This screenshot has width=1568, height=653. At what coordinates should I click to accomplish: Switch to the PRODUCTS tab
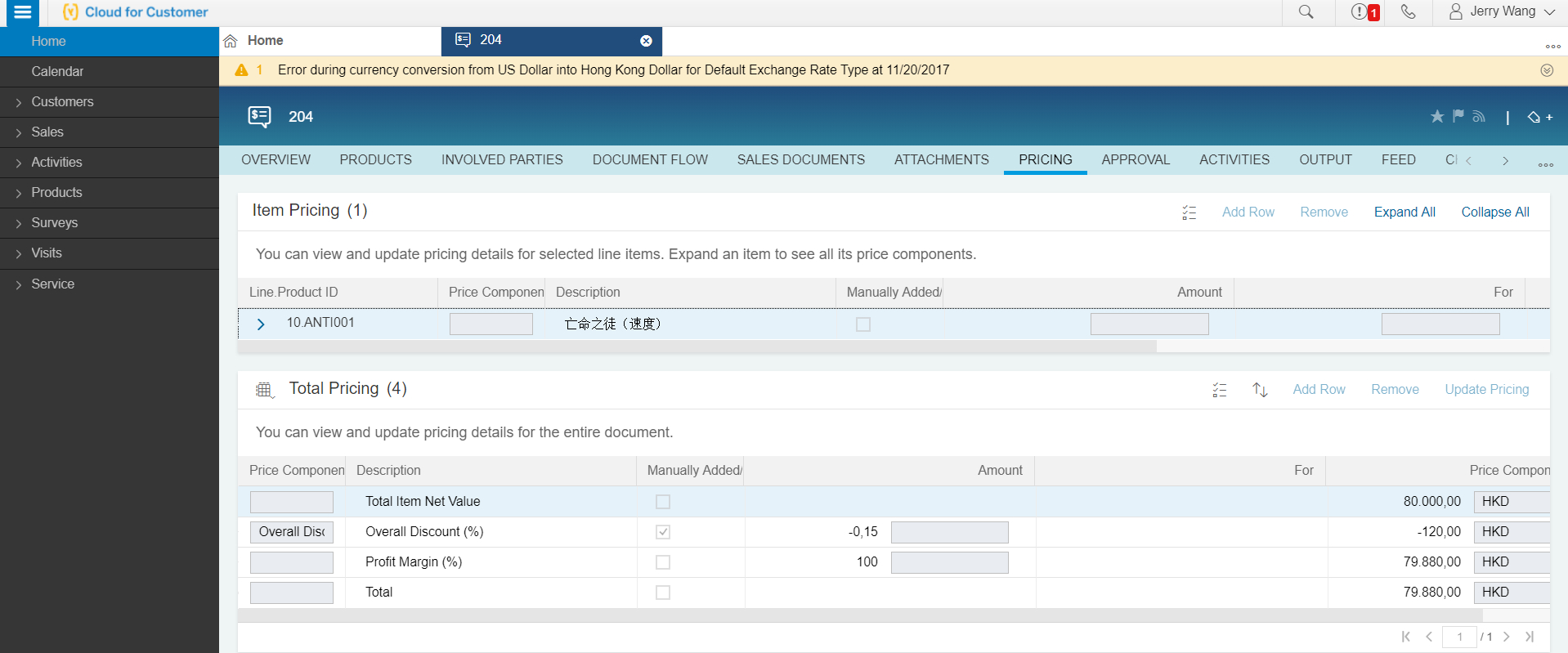point(375,160)
